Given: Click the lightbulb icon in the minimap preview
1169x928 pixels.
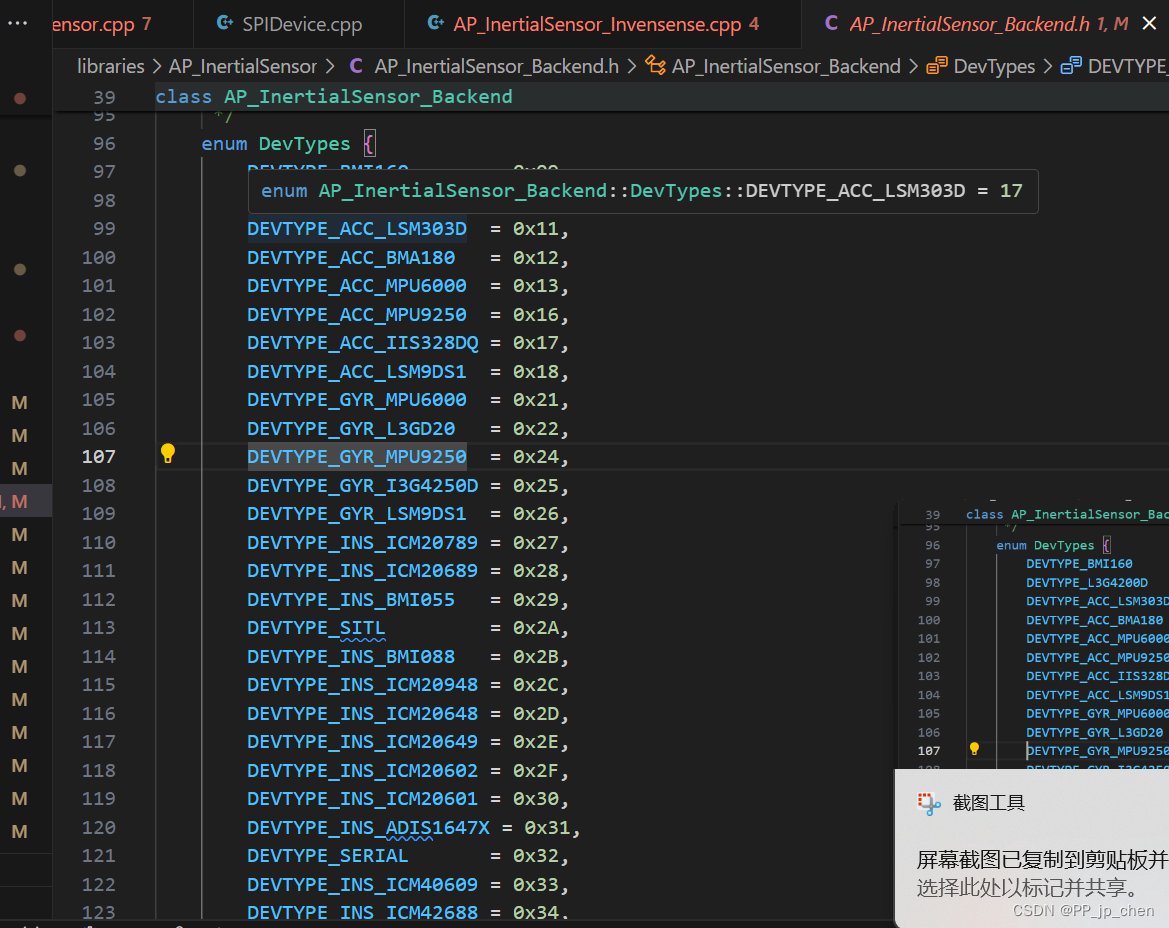Looking at the screenshot, I should point(973,748).
